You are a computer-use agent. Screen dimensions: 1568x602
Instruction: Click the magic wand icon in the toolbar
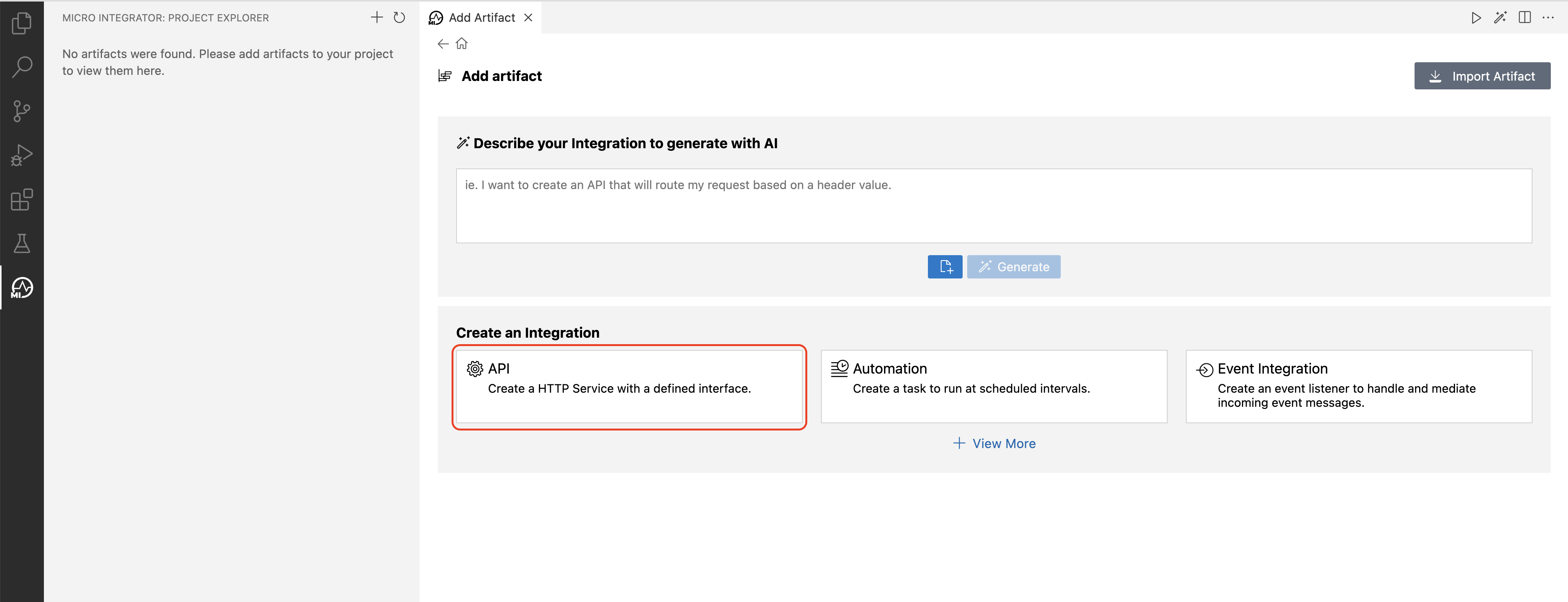click(1500, 18)
